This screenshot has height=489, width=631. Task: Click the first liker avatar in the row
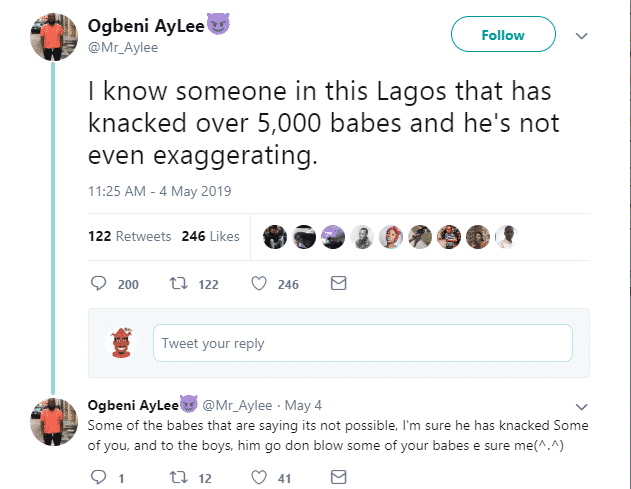(274, 236)
